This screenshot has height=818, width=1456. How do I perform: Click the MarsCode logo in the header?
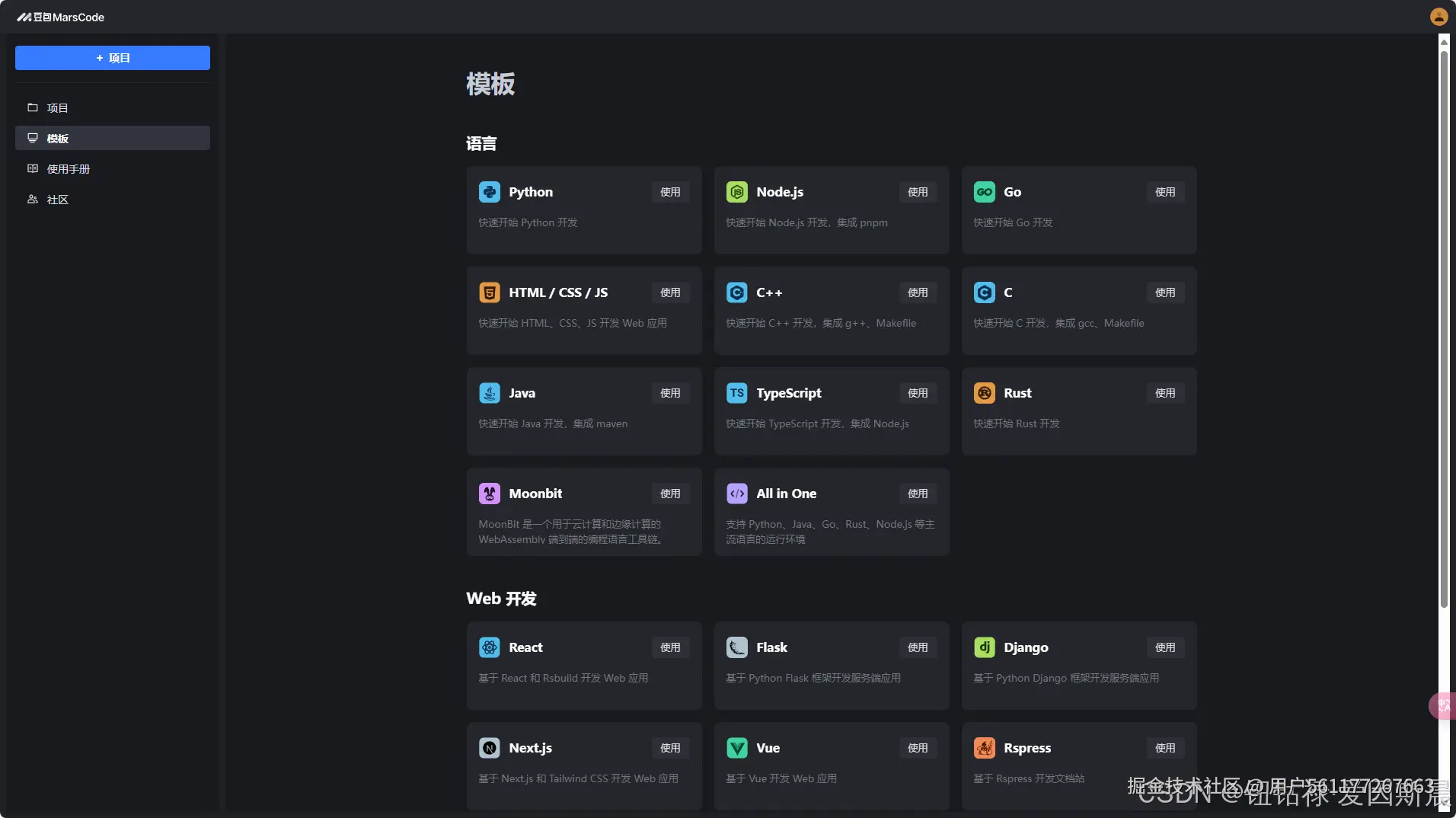point(61,17)
